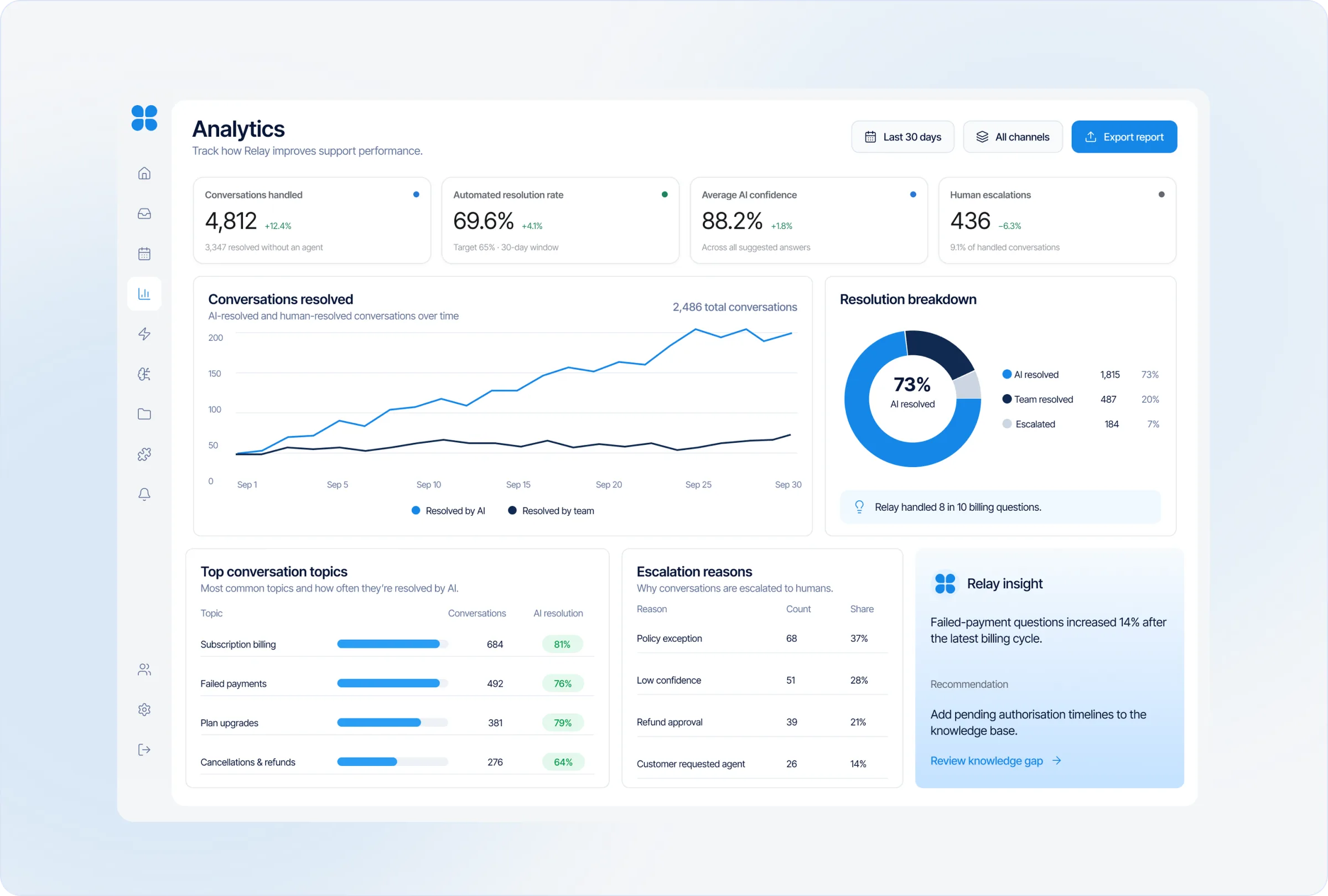The image size is (1328, 896).
Task: Follow the Review knowledge gap link
Action: point(995,760)
